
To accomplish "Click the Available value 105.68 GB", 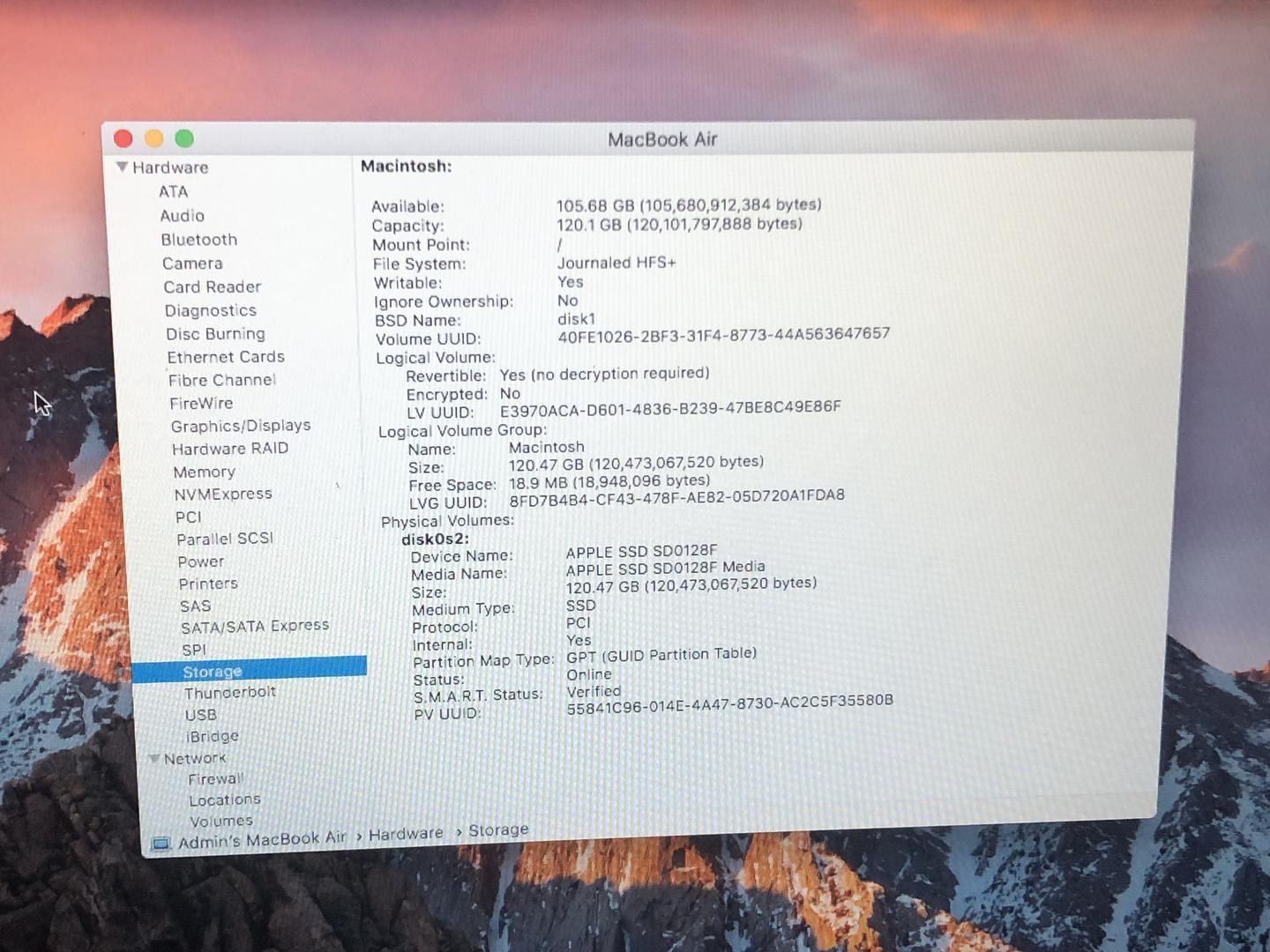I will point(689,205).
